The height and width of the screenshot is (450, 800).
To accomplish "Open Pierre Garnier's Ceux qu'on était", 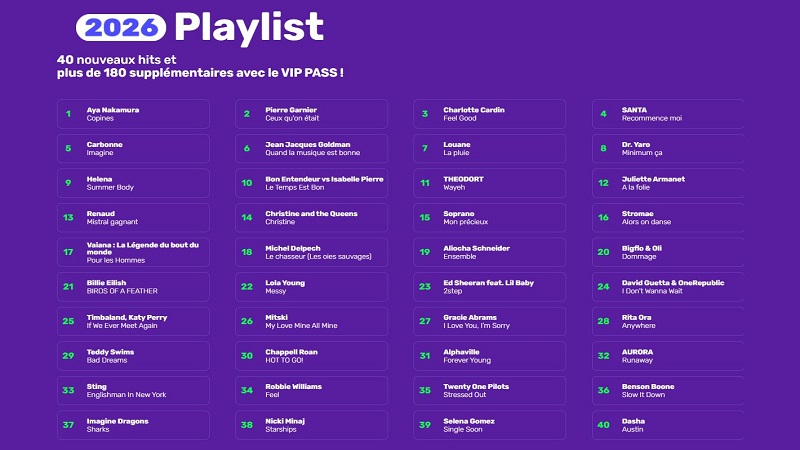I will click(x=312, y=114).
